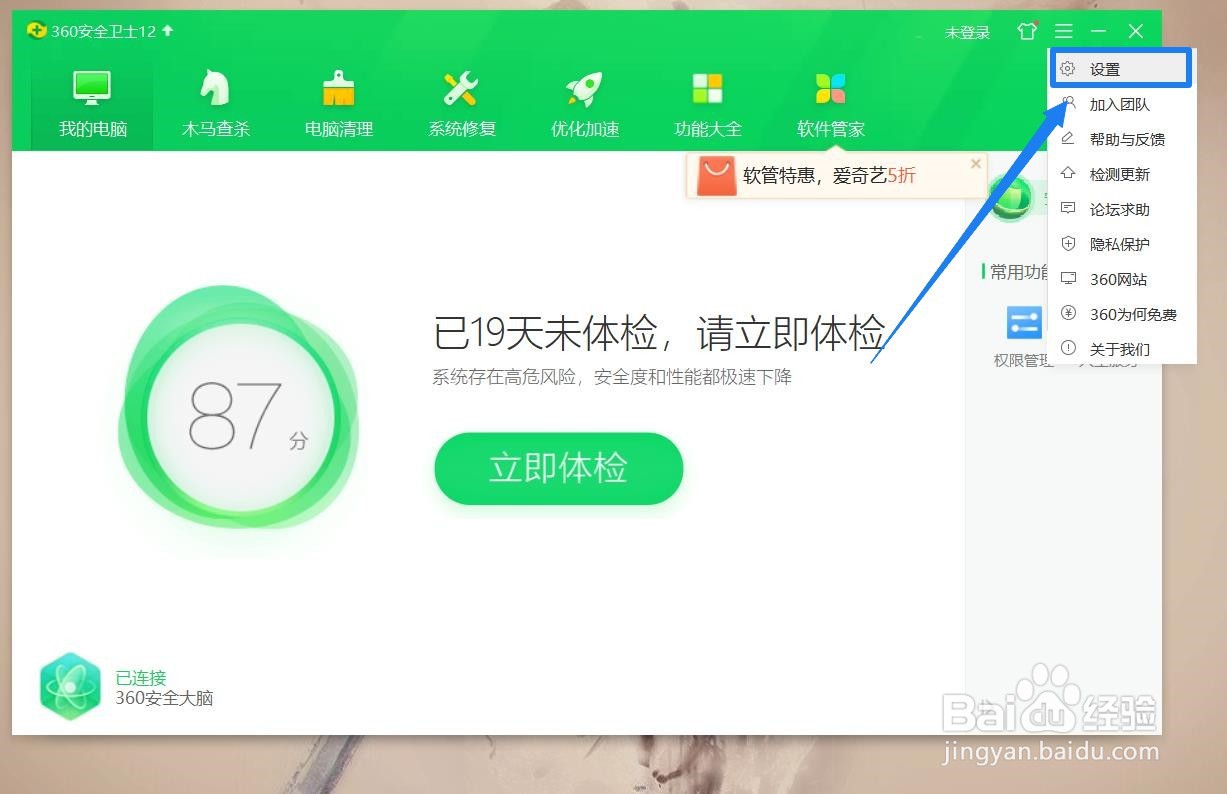Open the 优化加速 rocket icon
1227x794 pixels.
point(584,88)
